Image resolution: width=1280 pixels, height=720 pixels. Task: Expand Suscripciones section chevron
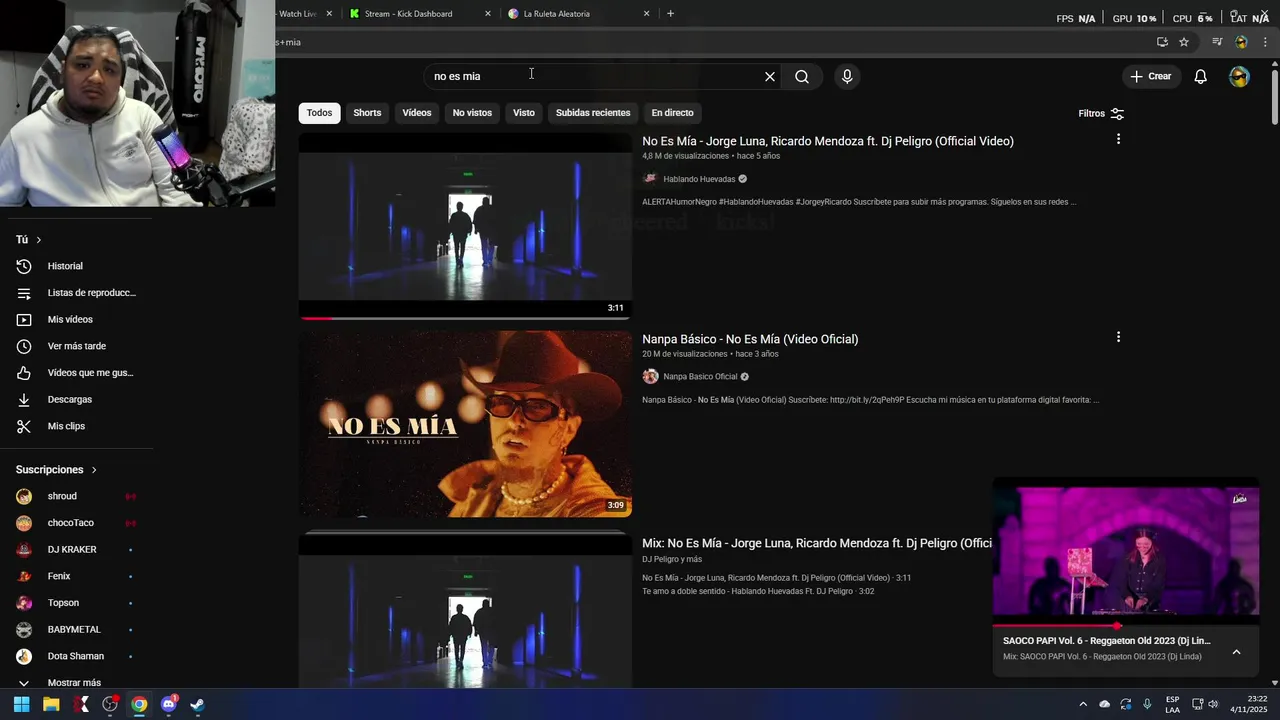[94, 470]
